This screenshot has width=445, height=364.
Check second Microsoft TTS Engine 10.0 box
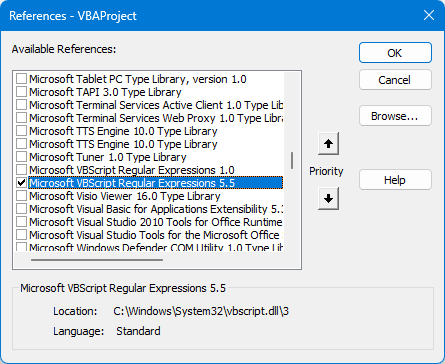(22, 144)
